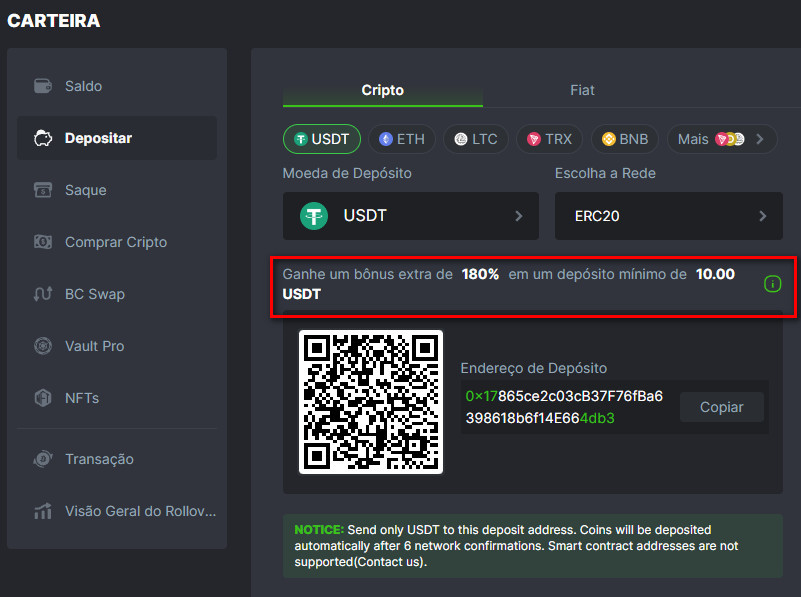The image size is (801, 597).
Task: Click the Vault Pro icon
Action: [43, 346]
